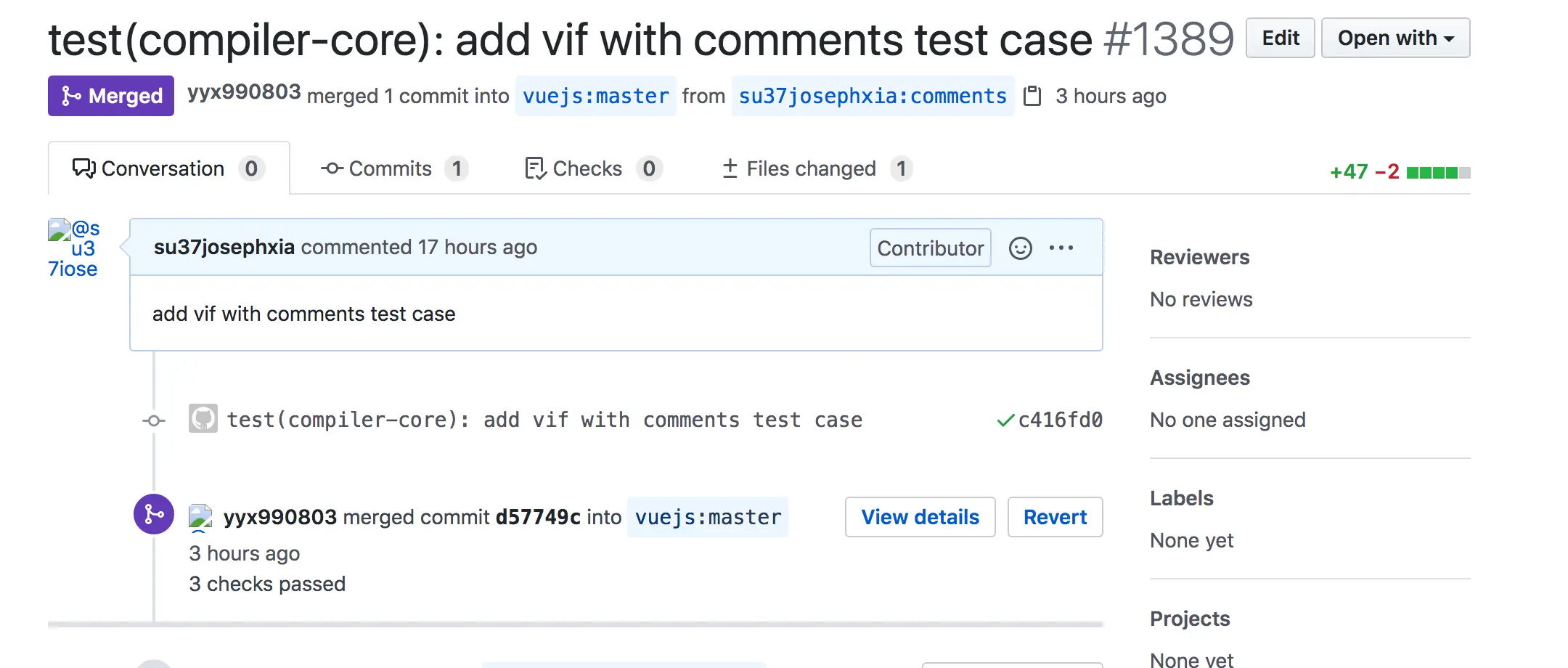Select the Conversation tab
Image resolution: width=1568 pixels, height=668 pixels.
[168, 168]
